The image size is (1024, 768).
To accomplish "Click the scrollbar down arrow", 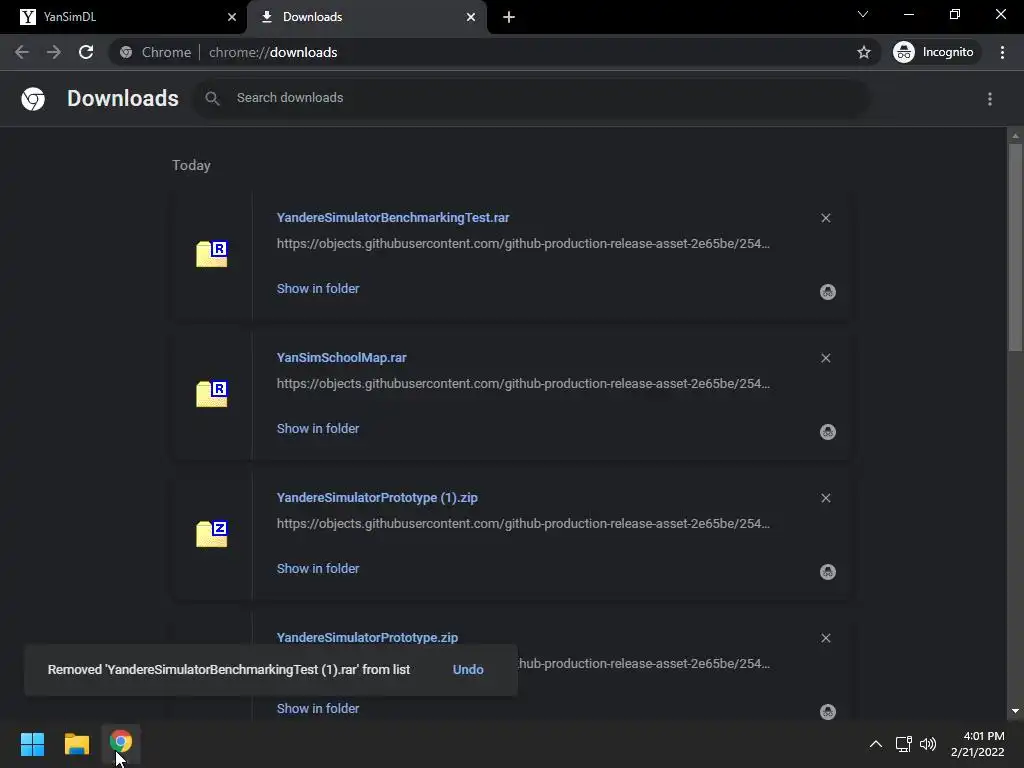I will (1015, 711).
